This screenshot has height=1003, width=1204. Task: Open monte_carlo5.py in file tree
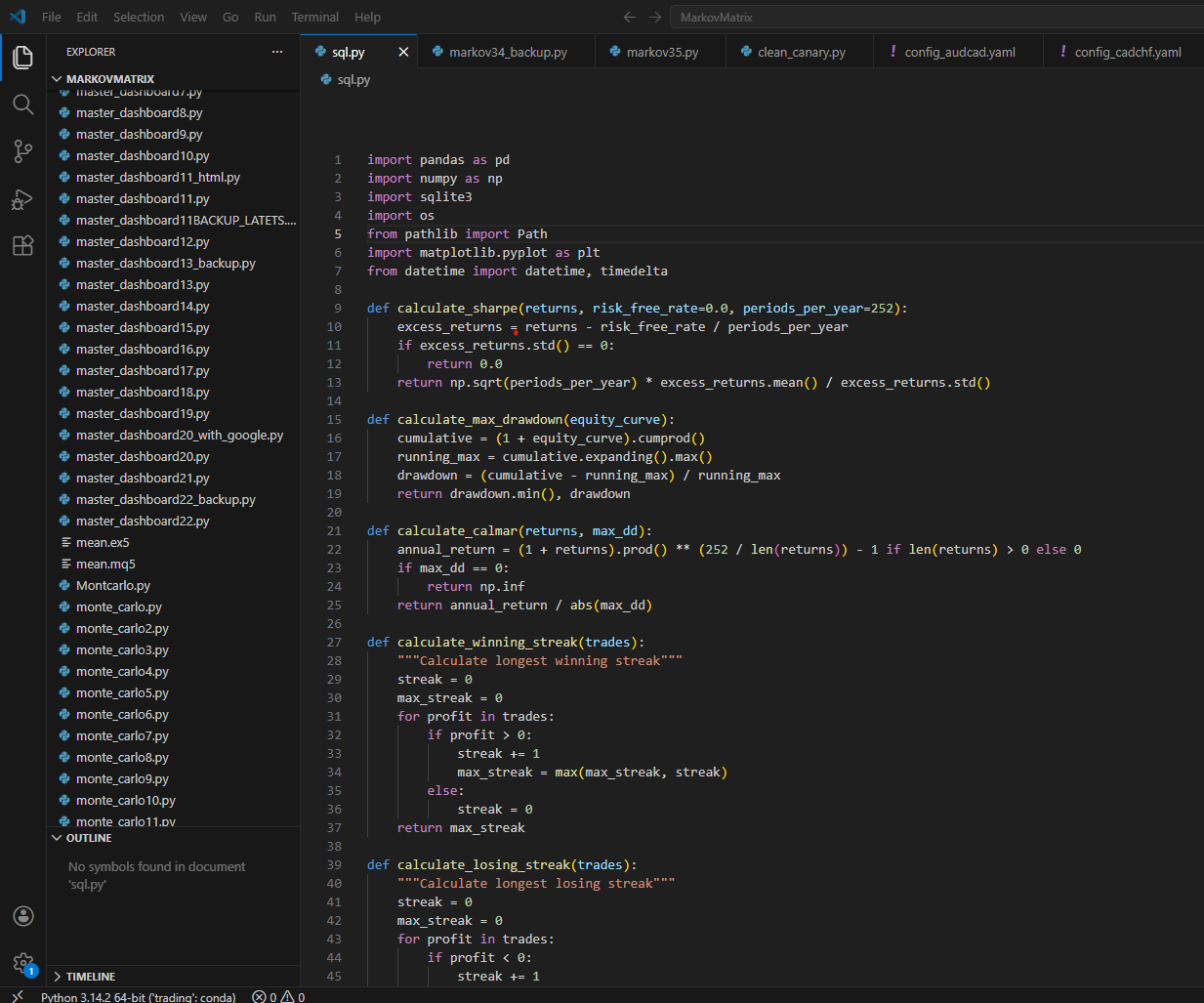[122, 693]
